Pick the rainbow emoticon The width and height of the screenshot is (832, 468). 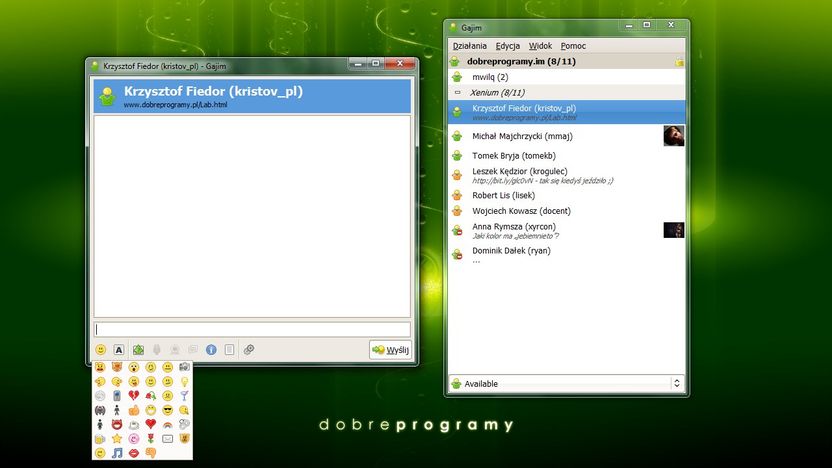[x=168, y=425]
